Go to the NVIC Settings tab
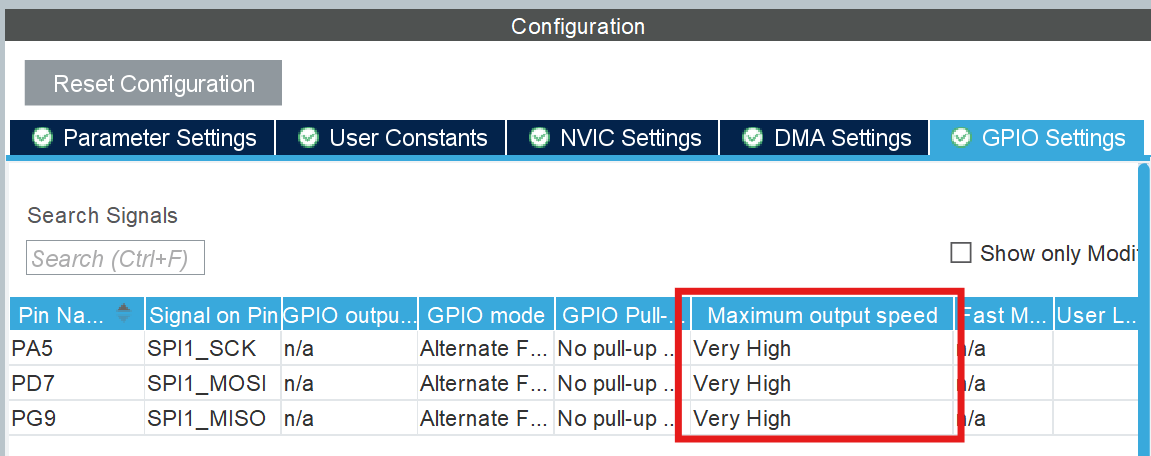 tap(613, 138)
